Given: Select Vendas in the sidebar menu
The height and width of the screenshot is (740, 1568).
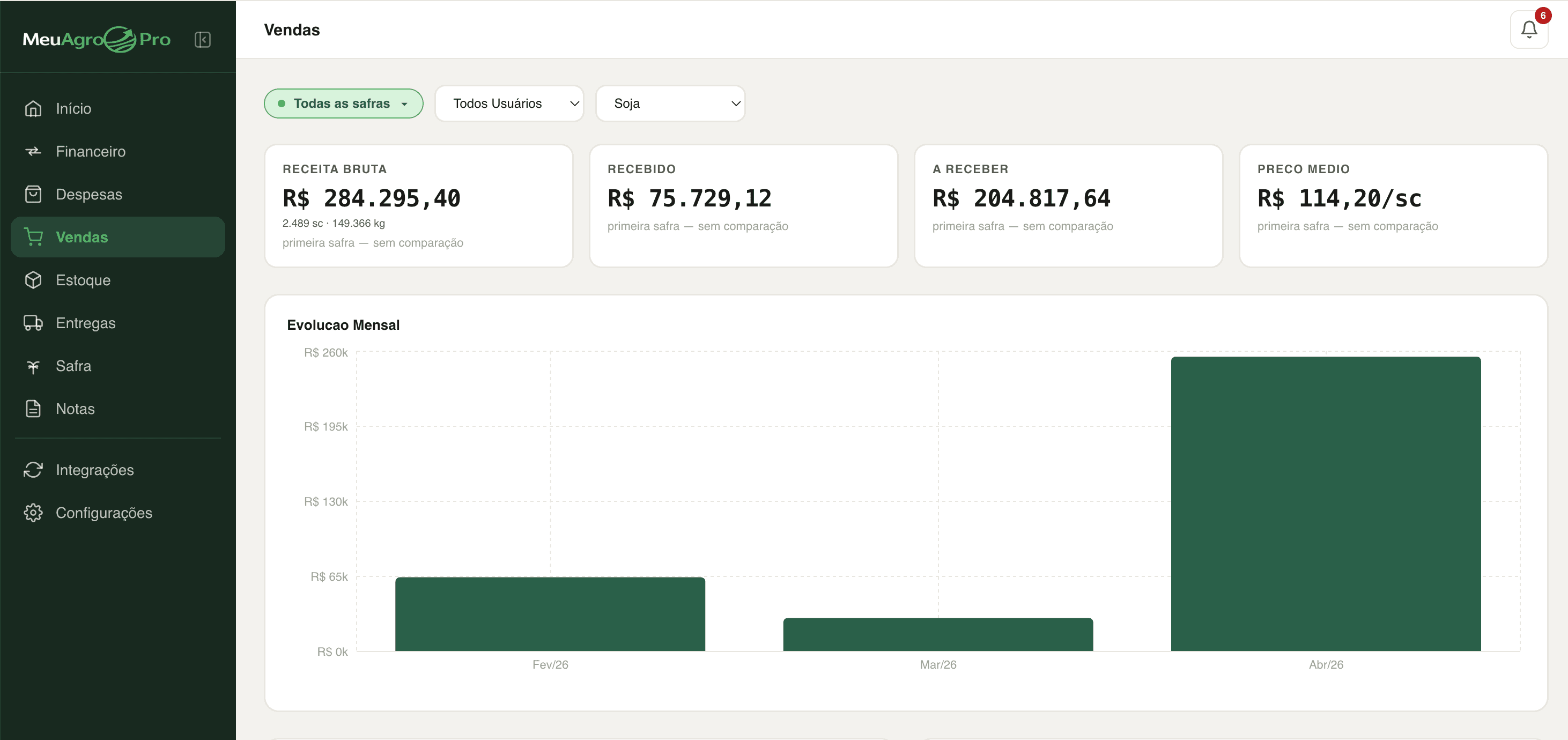Looking at the screenshot, I should 82,236.
